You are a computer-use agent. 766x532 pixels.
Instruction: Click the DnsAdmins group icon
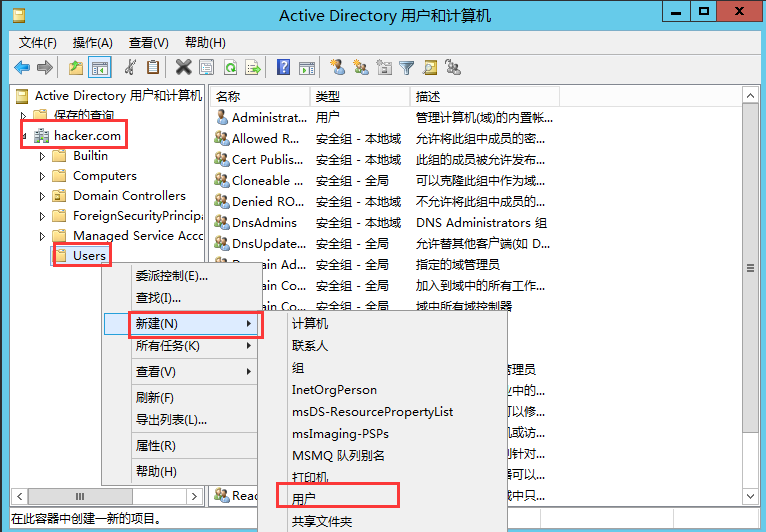[x=222, y=222]
